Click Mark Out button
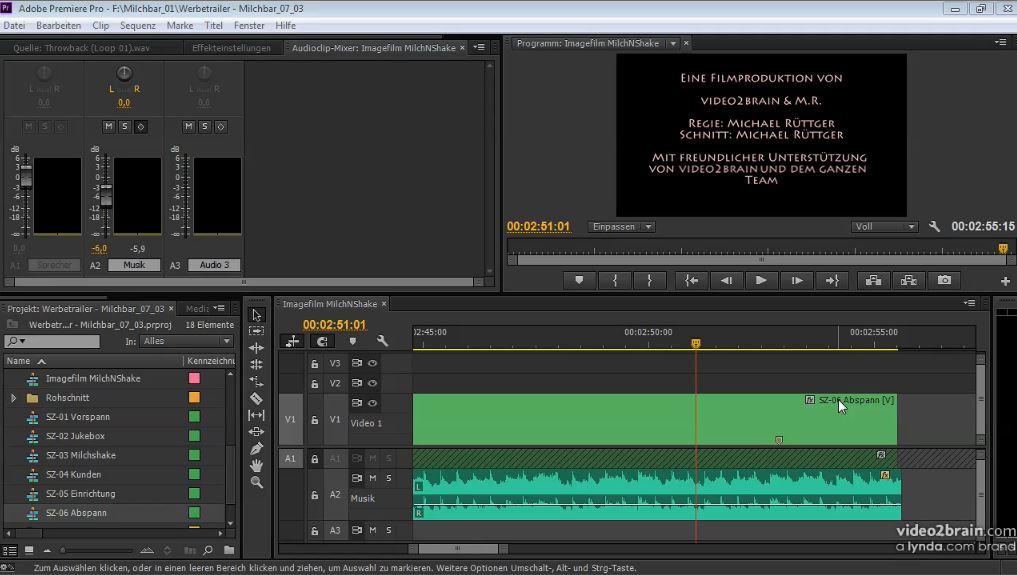The height and width of the screenshot is (575, 1017). [x=649, y=280]
